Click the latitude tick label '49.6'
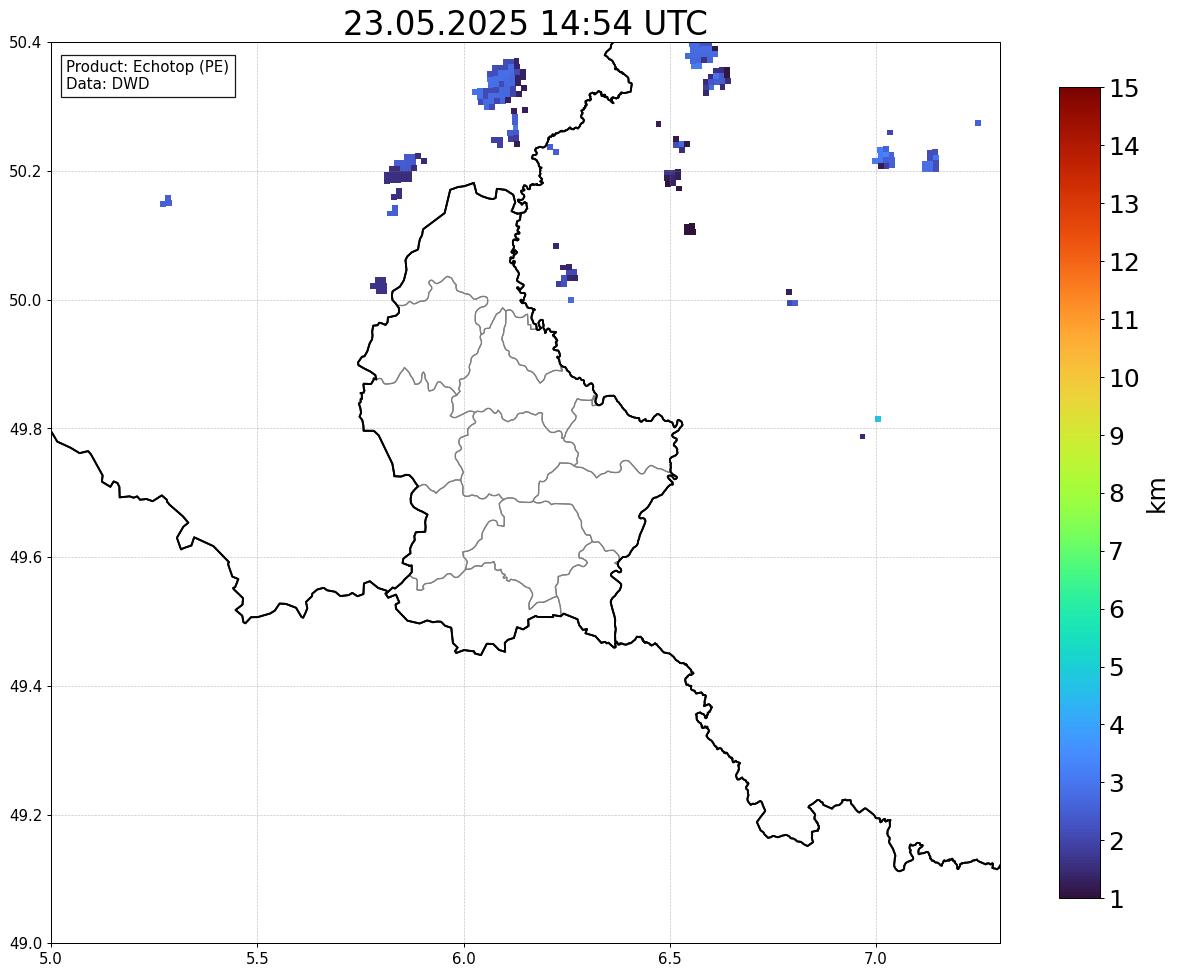 pos(24,557)
